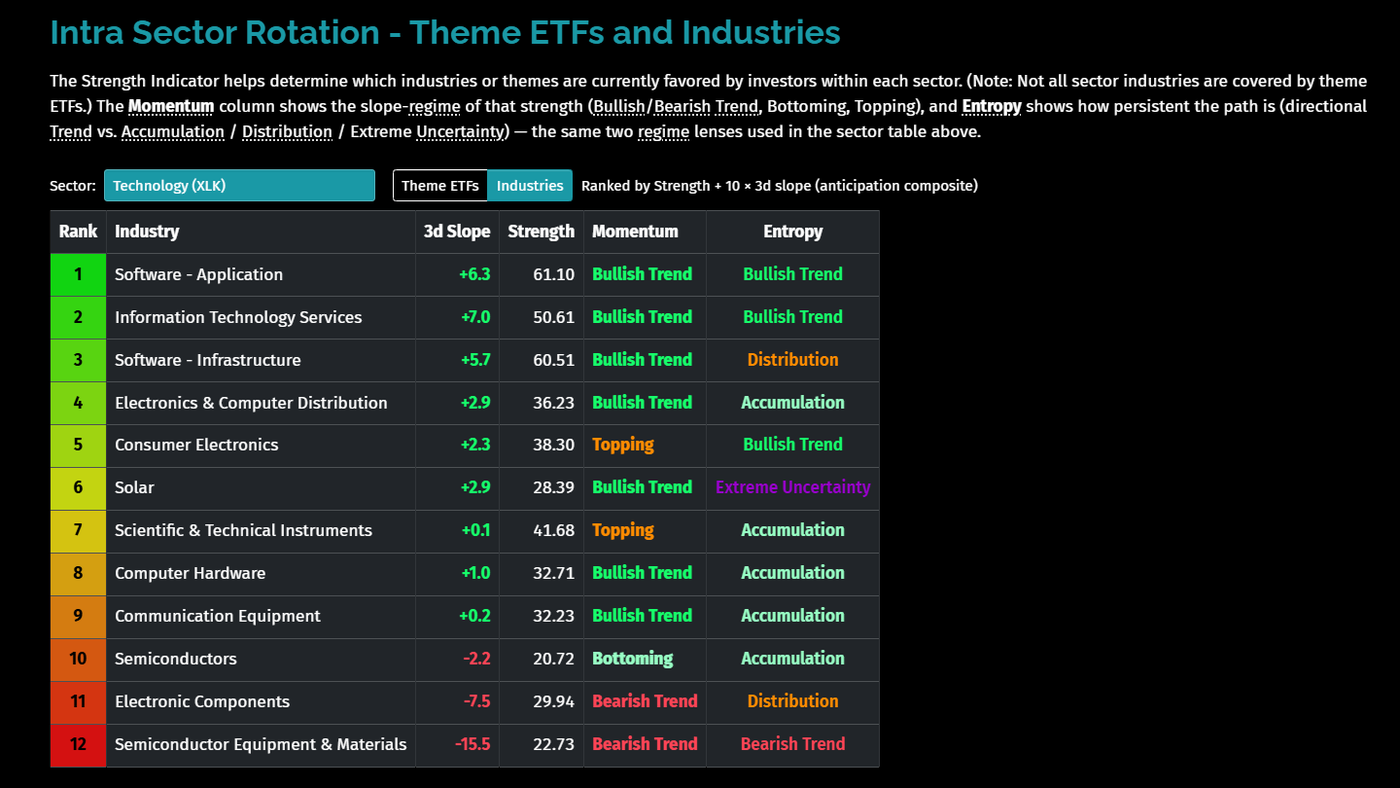Click strength value 61.10
The image size is (1400, 788).
[554, 274]
